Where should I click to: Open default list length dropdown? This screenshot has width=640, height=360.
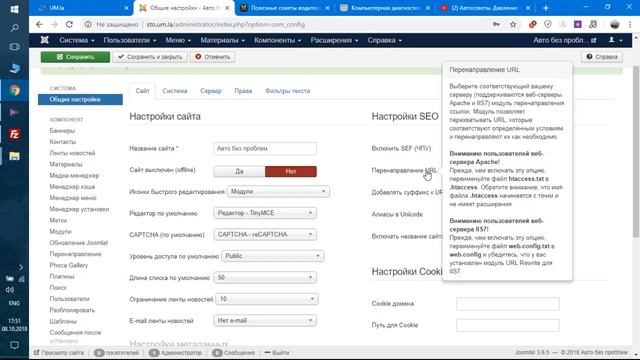coord(264,278)
